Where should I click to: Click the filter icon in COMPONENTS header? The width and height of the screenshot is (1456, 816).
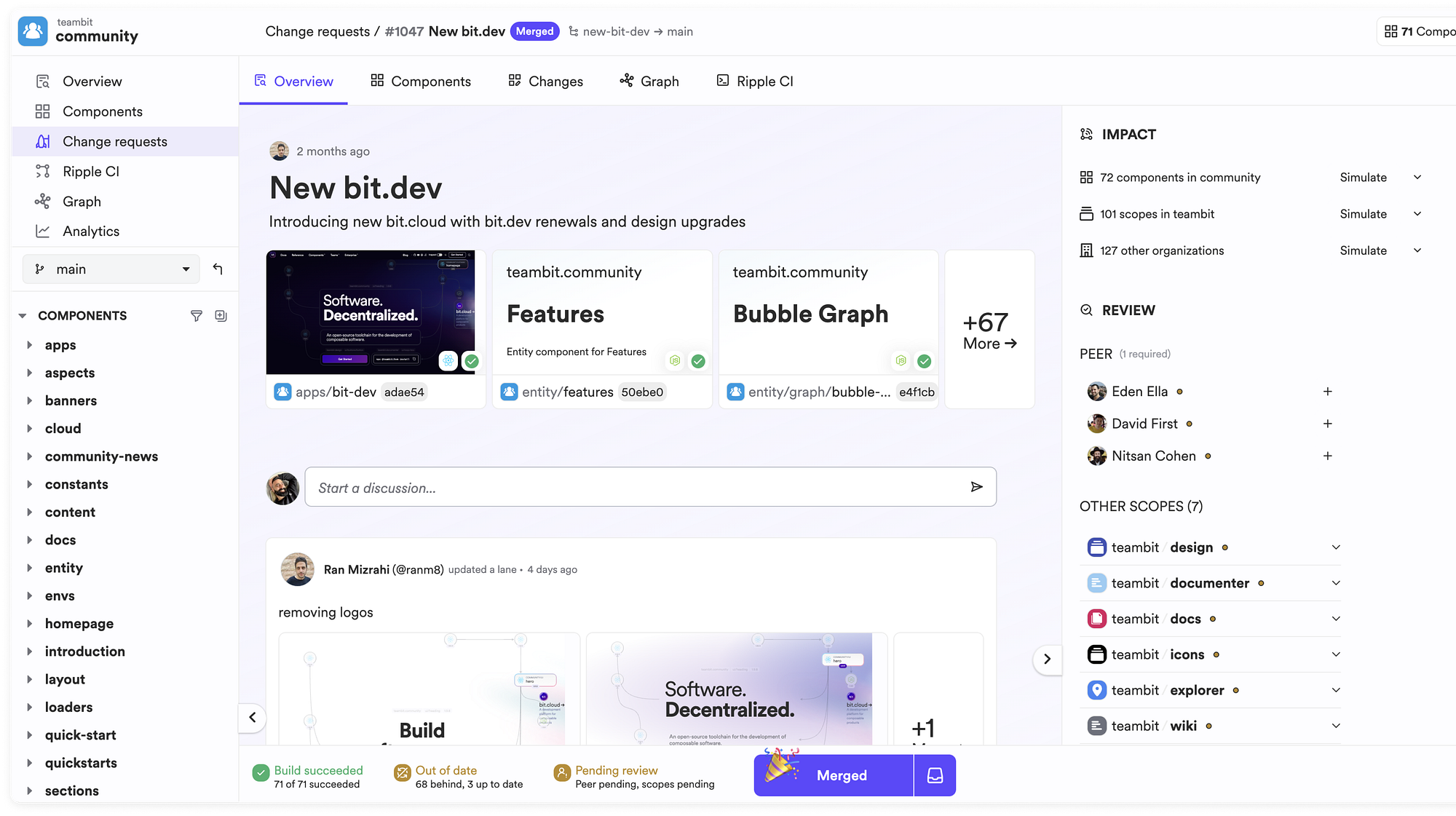coord(196,316)
